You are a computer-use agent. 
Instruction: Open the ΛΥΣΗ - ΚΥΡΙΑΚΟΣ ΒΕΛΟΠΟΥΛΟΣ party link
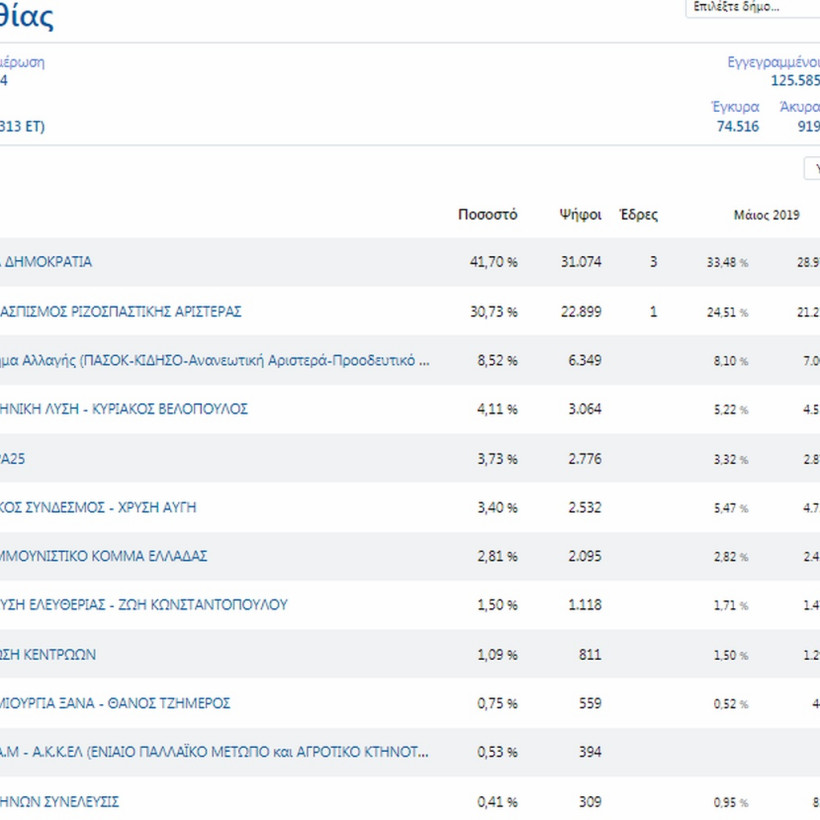[123, 409]
